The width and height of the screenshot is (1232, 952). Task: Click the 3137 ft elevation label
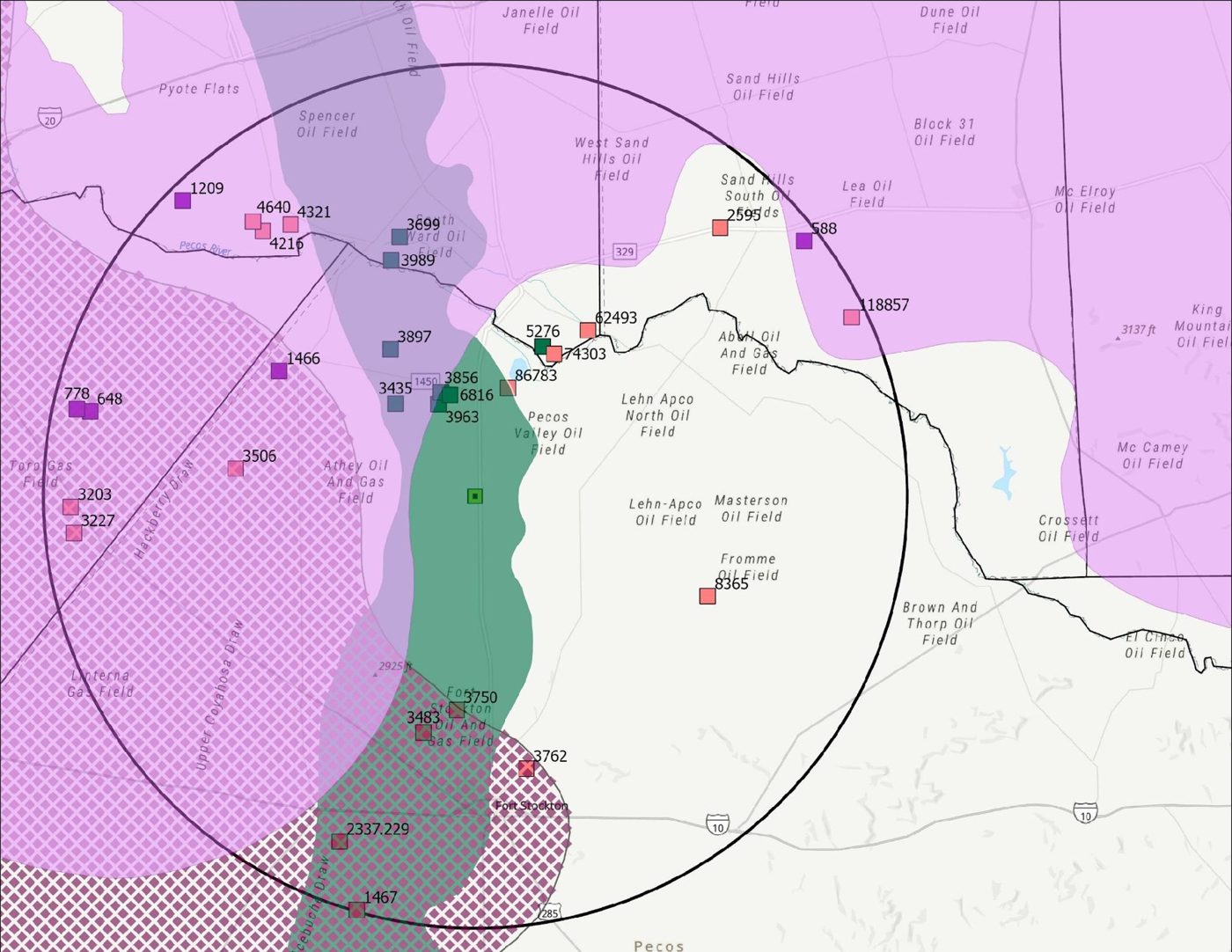click(1138, 331)
